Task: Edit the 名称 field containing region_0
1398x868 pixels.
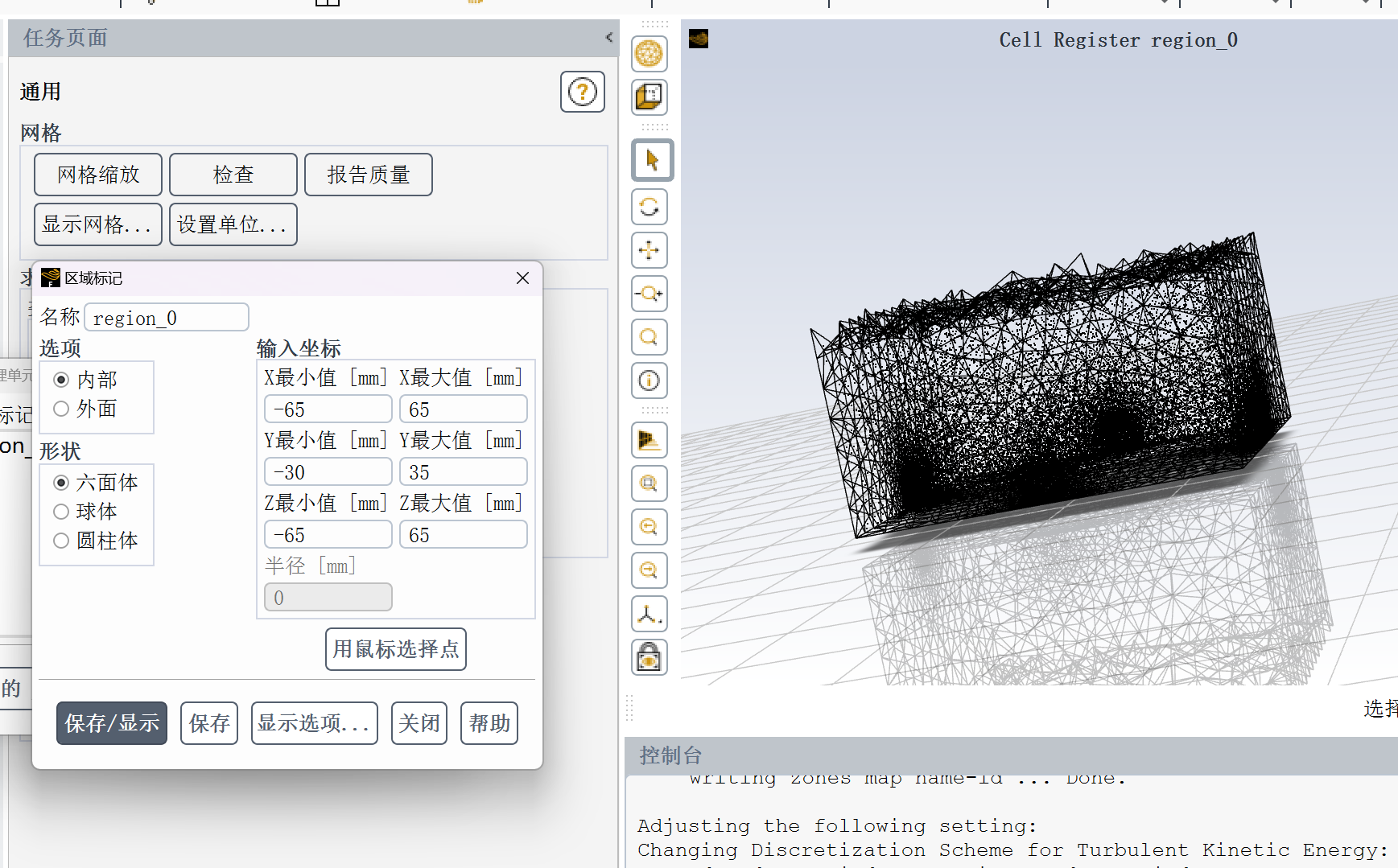Action: point(167,318)
